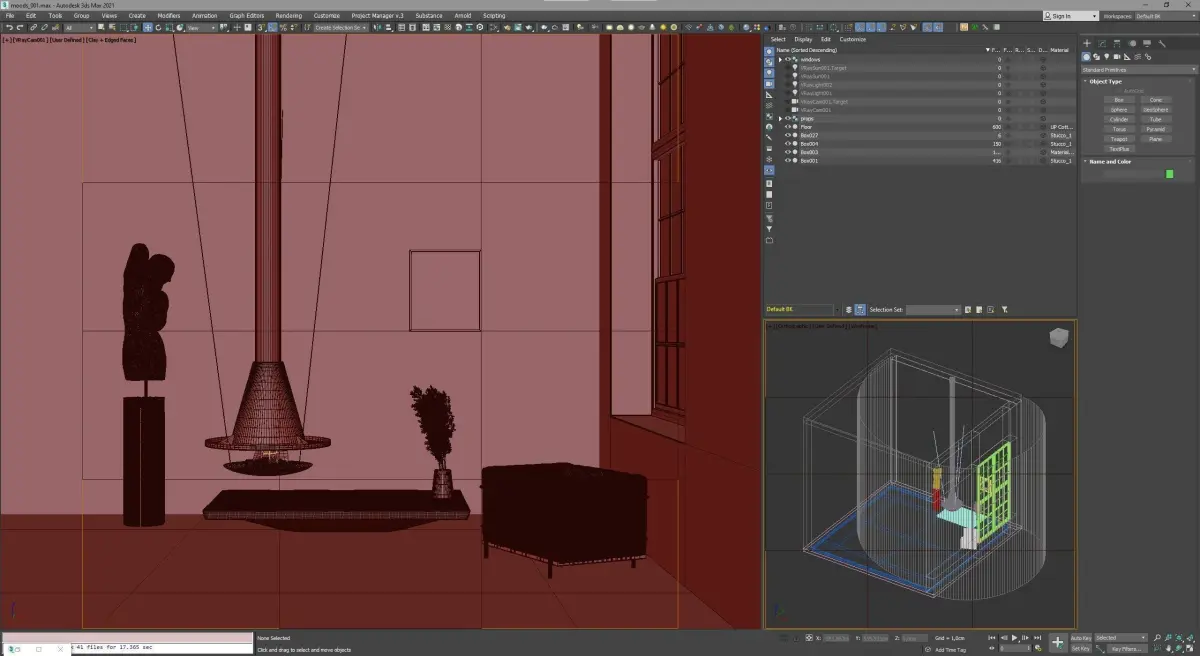Viewport: 1200px width, 656px height.
Task: Open the Create command panel tab
Action: point(1087,43)
